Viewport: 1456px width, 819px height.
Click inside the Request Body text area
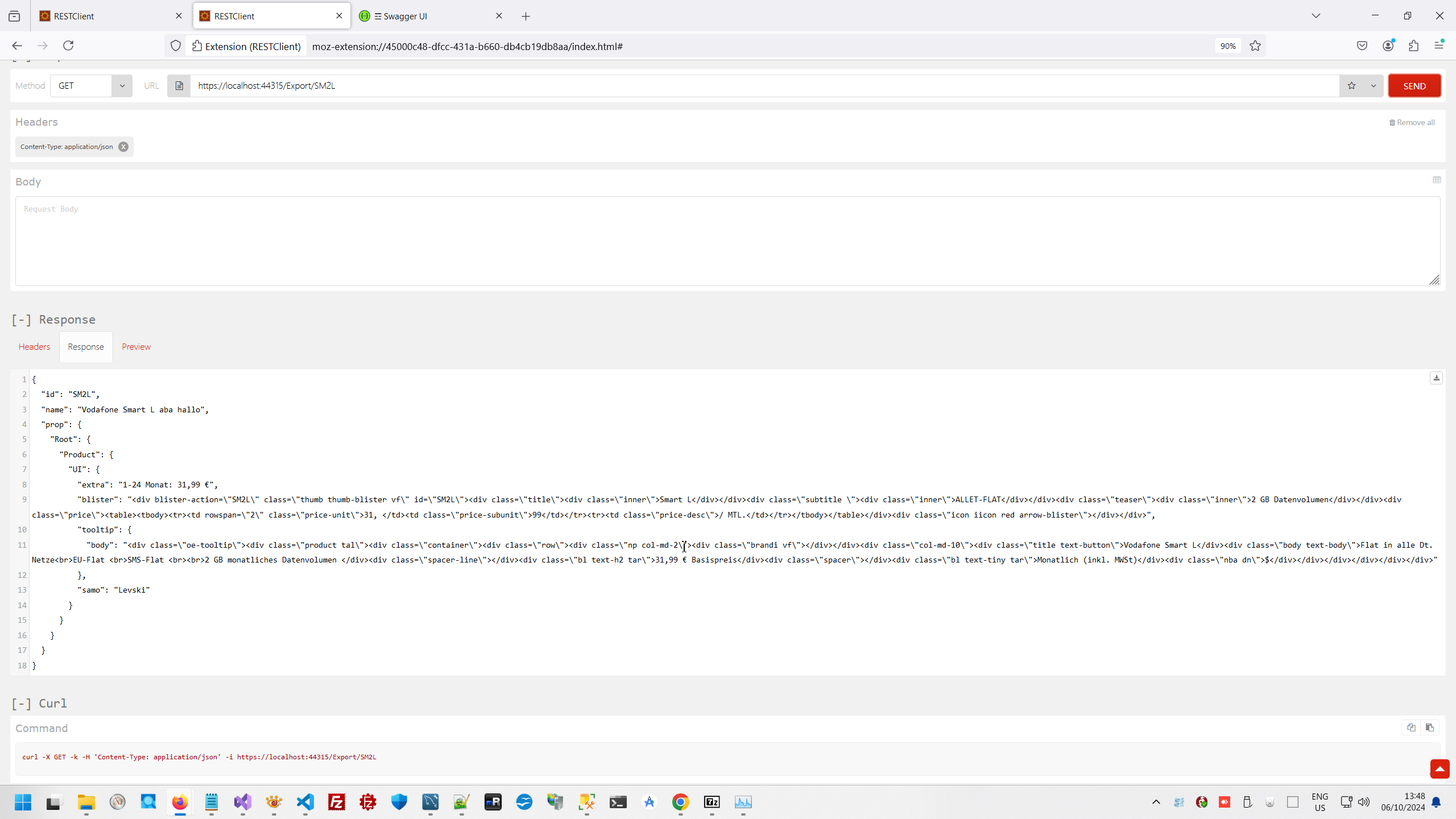click(727, 242)
